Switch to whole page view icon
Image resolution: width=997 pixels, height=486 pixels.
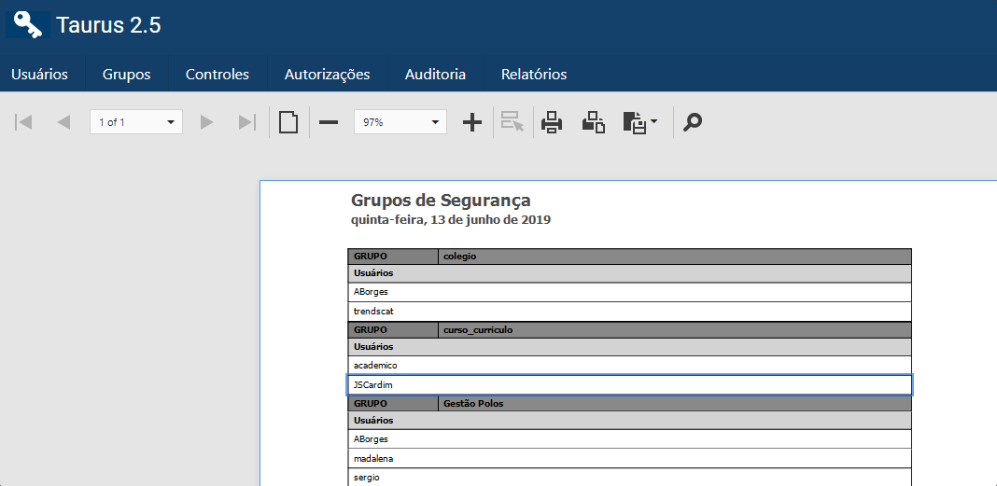pos(288,122)
